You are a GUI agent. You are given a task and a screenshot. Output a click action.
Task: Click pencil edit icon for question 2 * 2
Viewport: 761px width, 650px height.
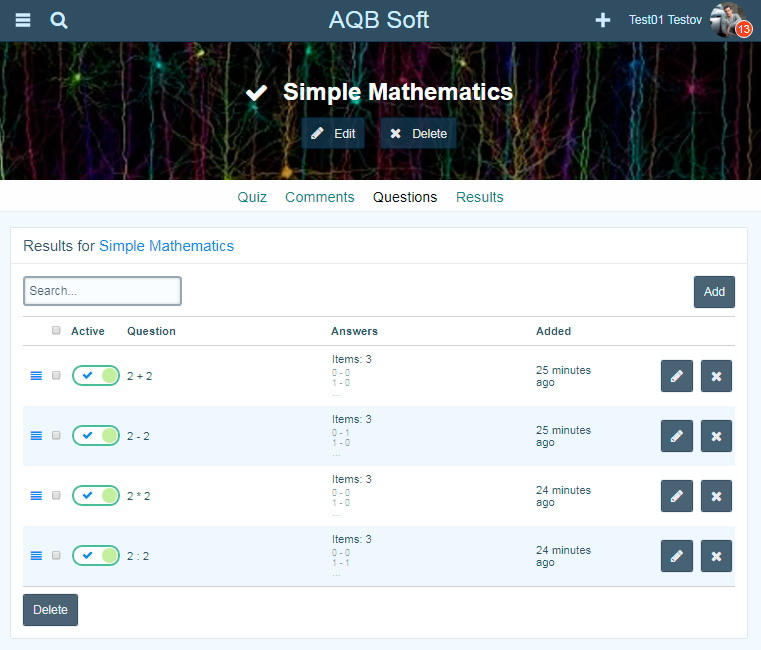click(x=676, y=496)
